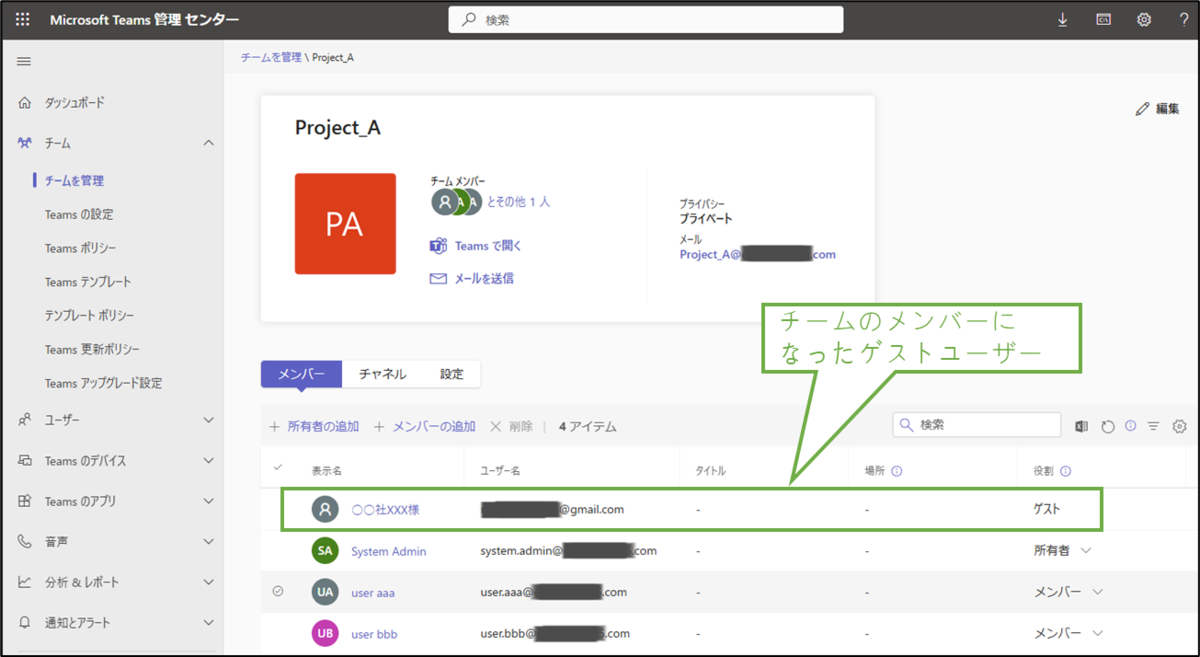Open role dropdown for user bbb
Image resolution: width=1200 pixels, height=657 pixels.
[1098, 633]
